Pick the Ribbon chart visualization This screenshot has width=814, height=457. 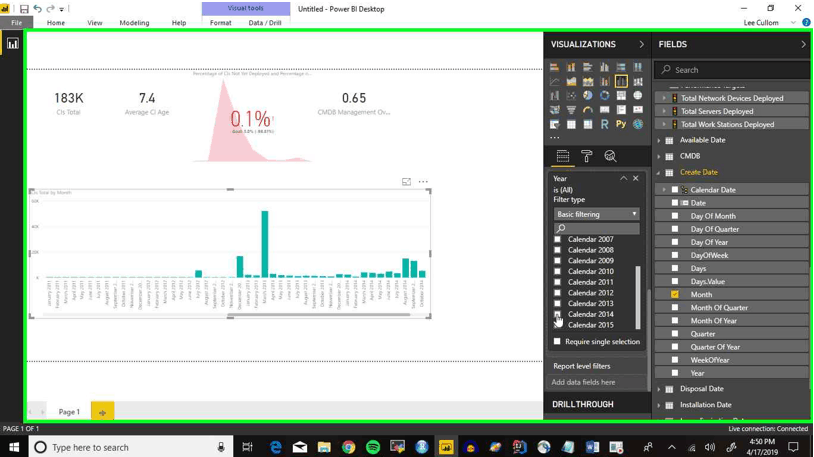[x=637, y=82]
